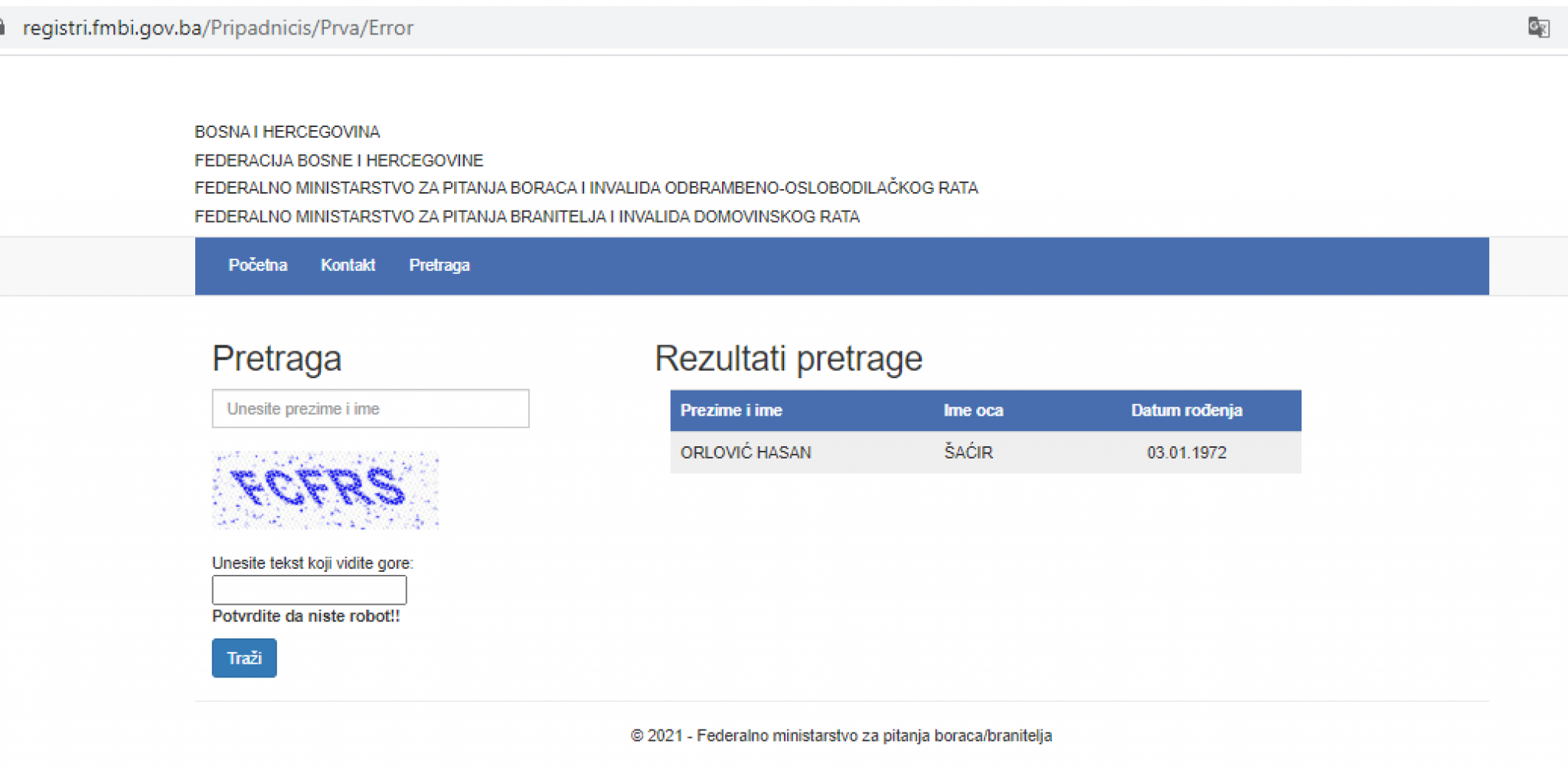Click the 'Unesite prezime i ime' search field
The width and height of the screenshot is (1568, 767).
pos(370,408)
